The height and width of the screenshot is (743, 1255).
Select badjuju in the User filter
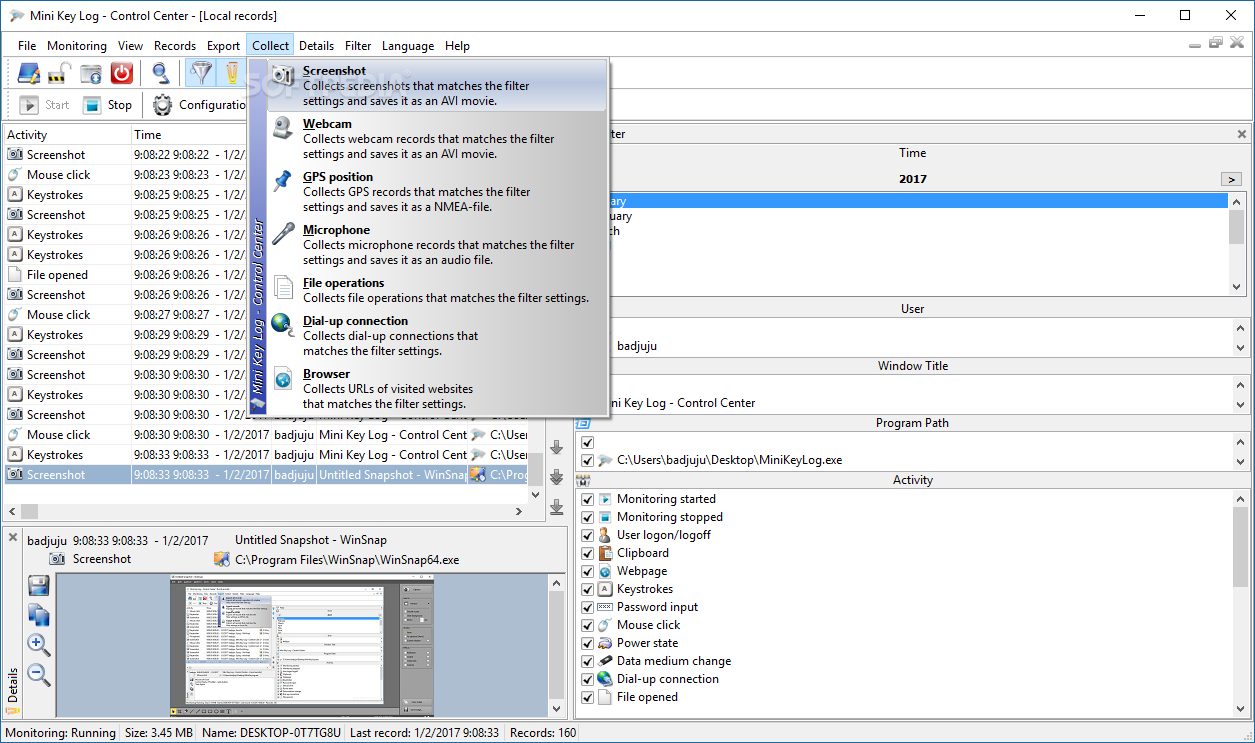point(637,346)
